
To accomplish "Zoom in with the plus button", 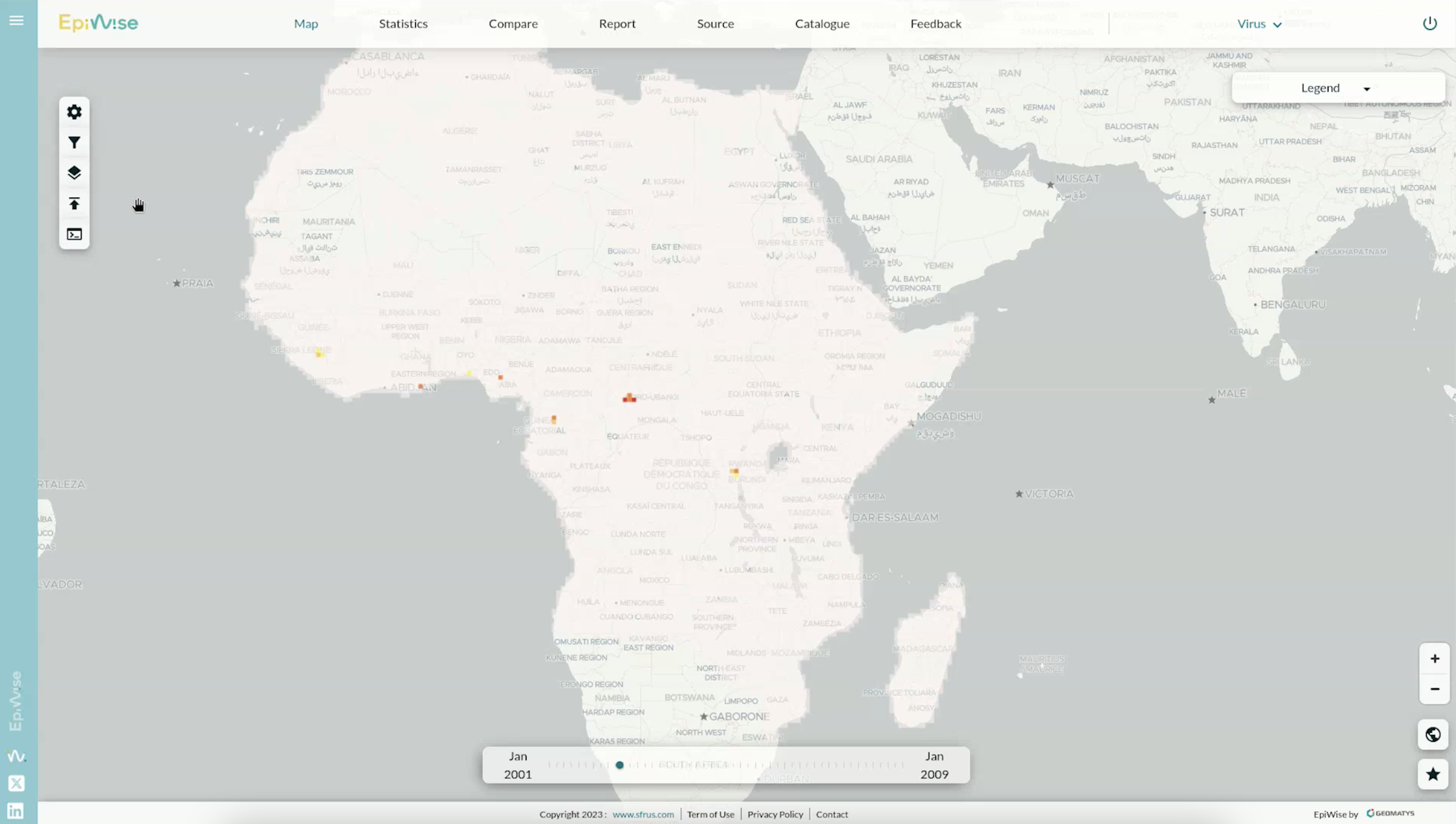I will point(1434,659).
